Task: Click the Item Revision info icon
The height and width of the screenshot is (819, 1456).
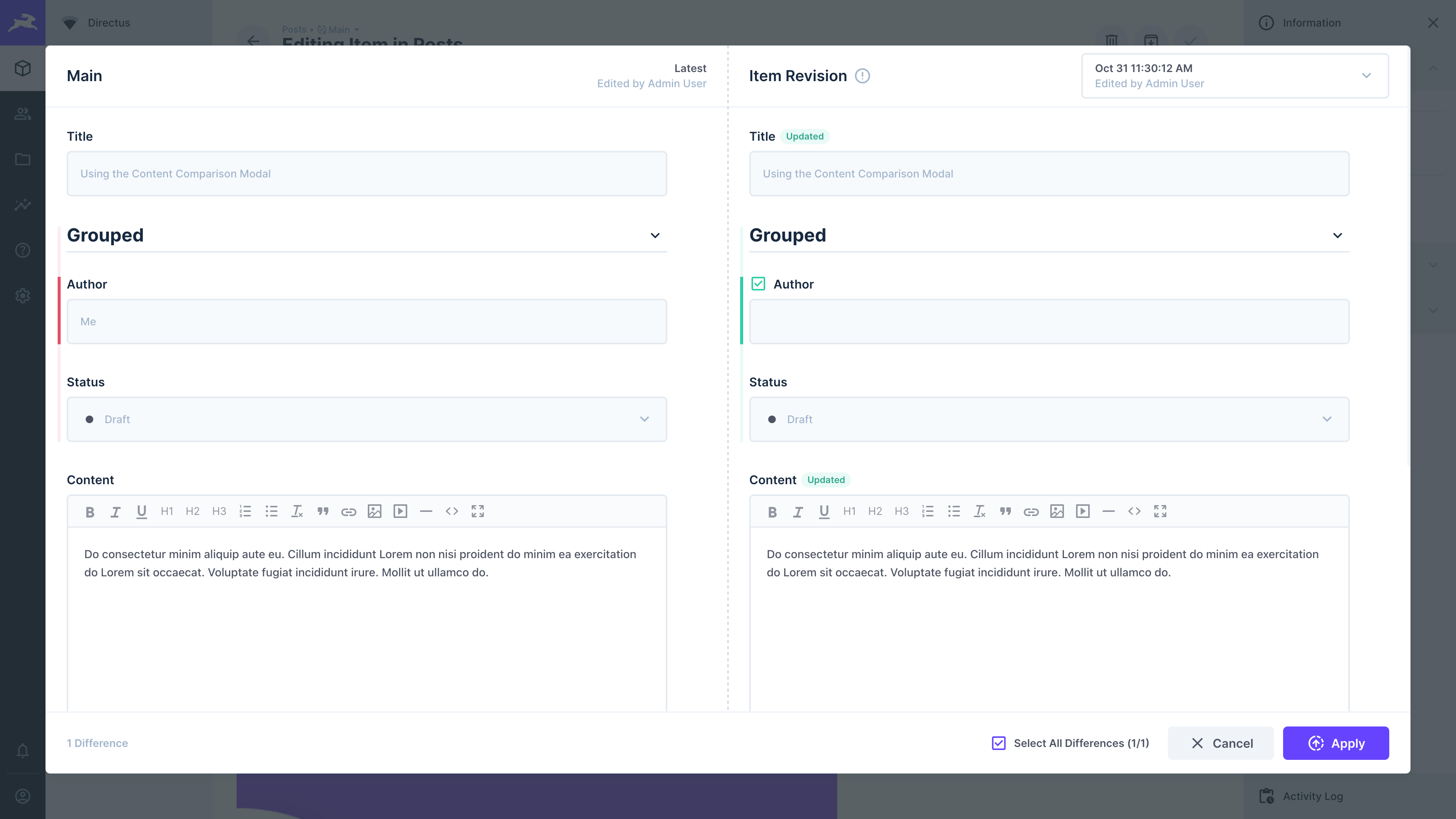Action: click(x=862, y=76)
